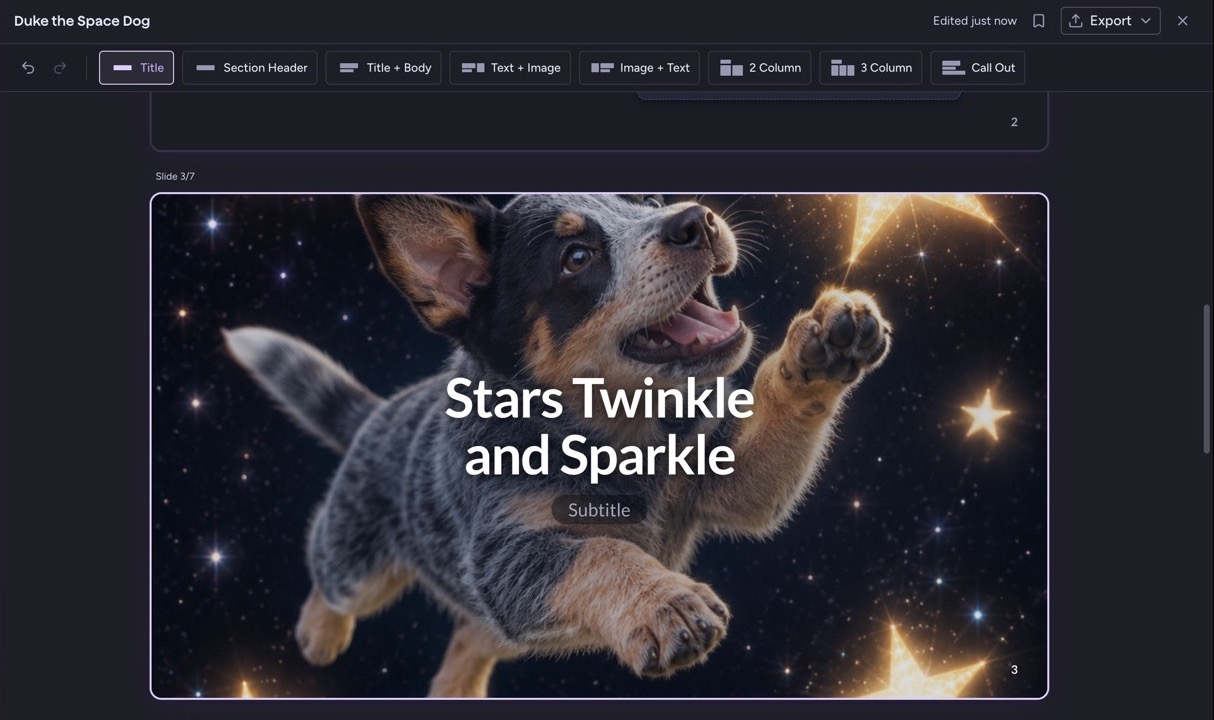Click the "Duke the Space Dog" presentation title
The width and height of the screenshot is (1214, 720).
82,21
